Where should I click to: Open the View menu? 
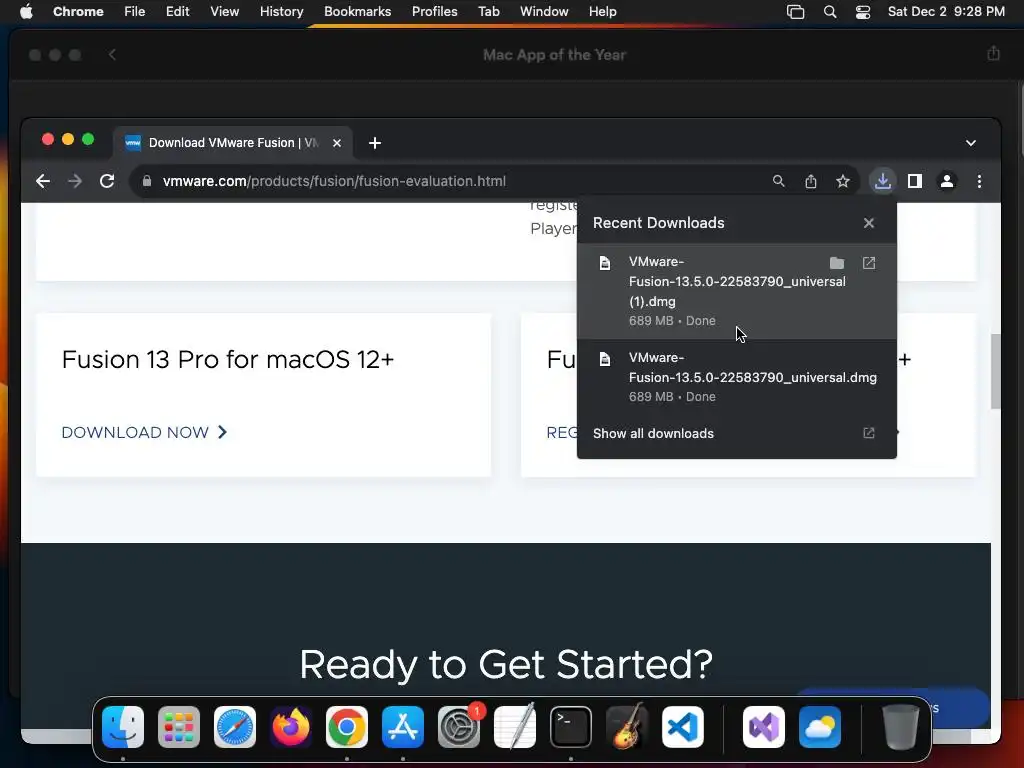(225, 12)
